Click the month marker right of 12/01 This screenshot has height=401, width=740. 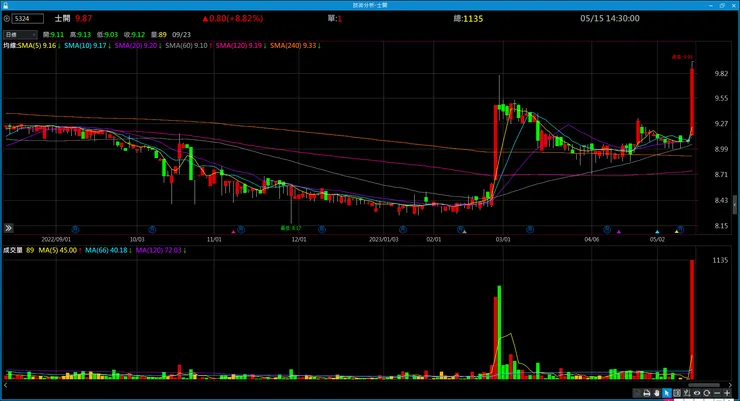point(322,229)
